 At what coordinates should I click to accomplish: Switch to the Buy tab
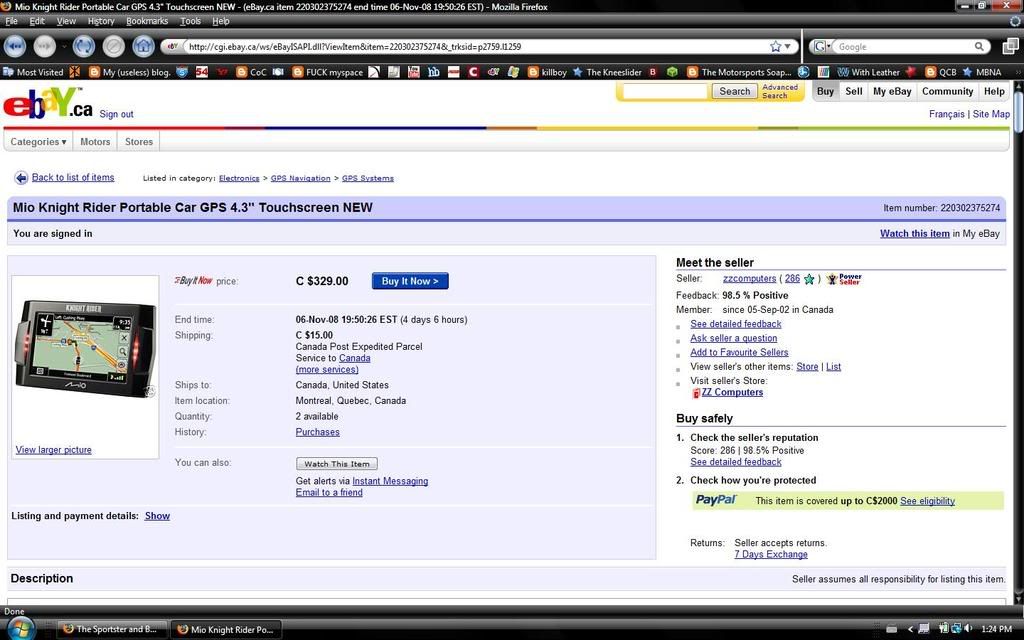point(825,91)
